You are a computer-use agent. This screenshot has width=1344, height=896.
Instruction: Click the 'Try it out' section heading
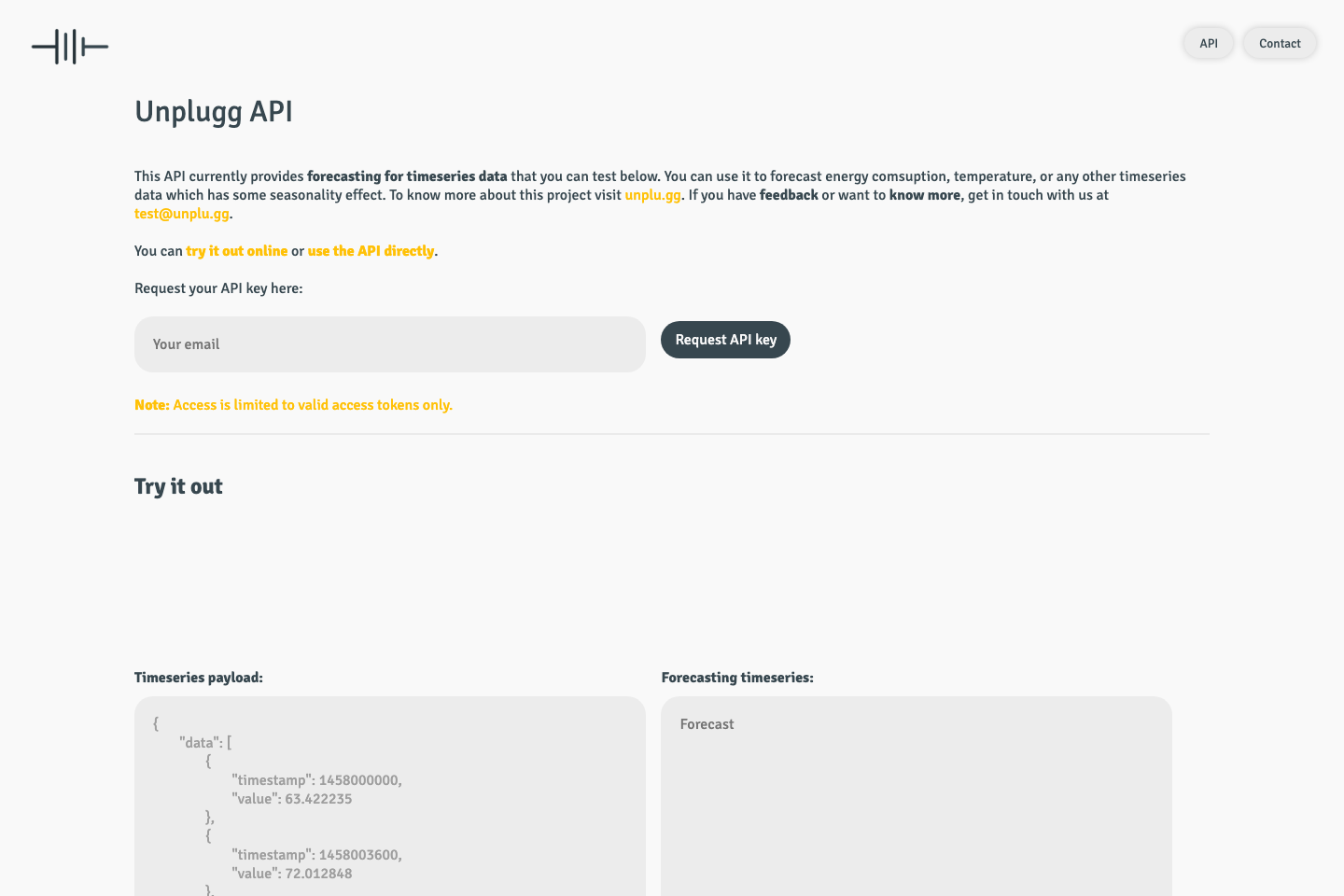click(178, 486)
